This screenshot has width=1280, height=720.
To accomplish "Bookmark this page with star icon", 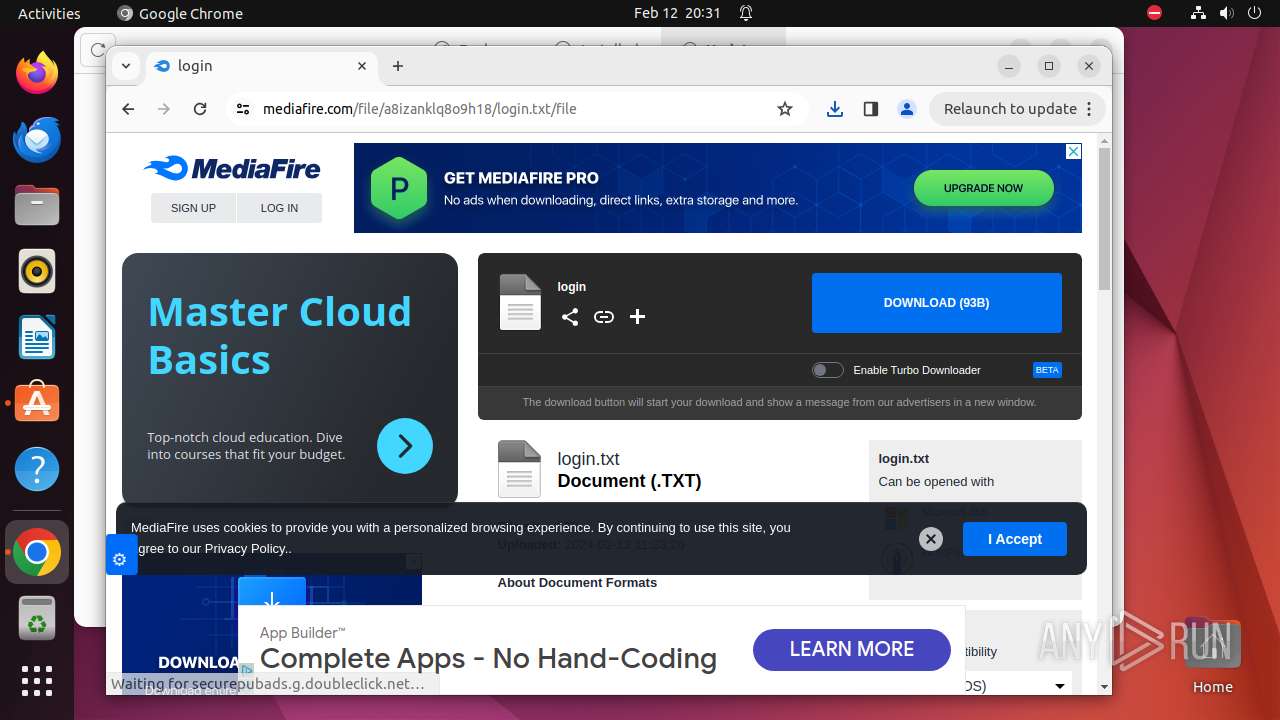I will (x=785, y=109).
